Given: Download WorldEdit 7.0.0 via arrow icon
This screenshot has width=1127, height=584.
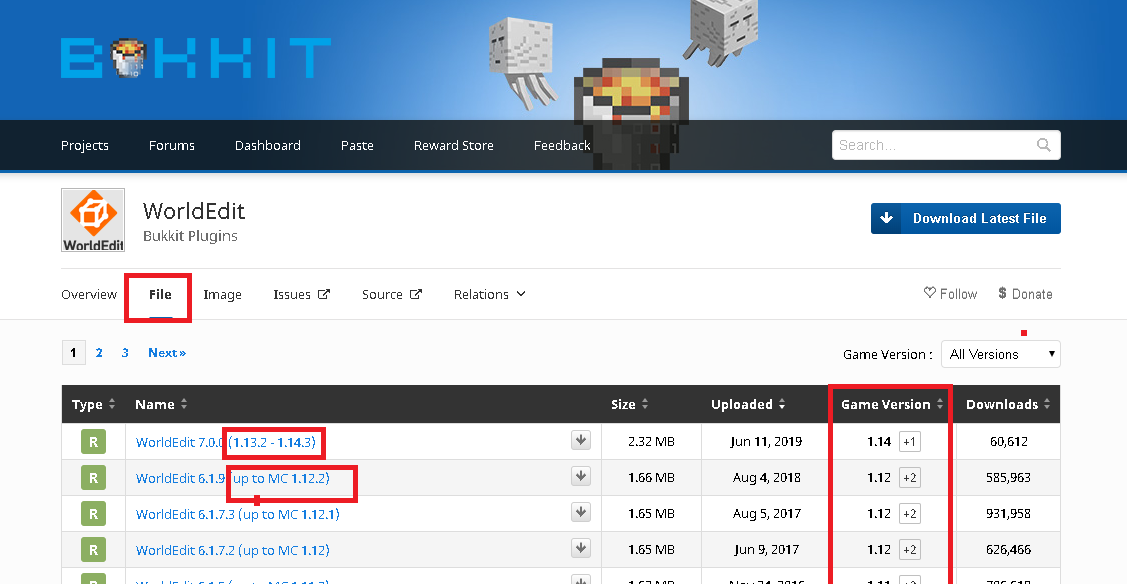Looking at the screenshot, I should 581,440.
